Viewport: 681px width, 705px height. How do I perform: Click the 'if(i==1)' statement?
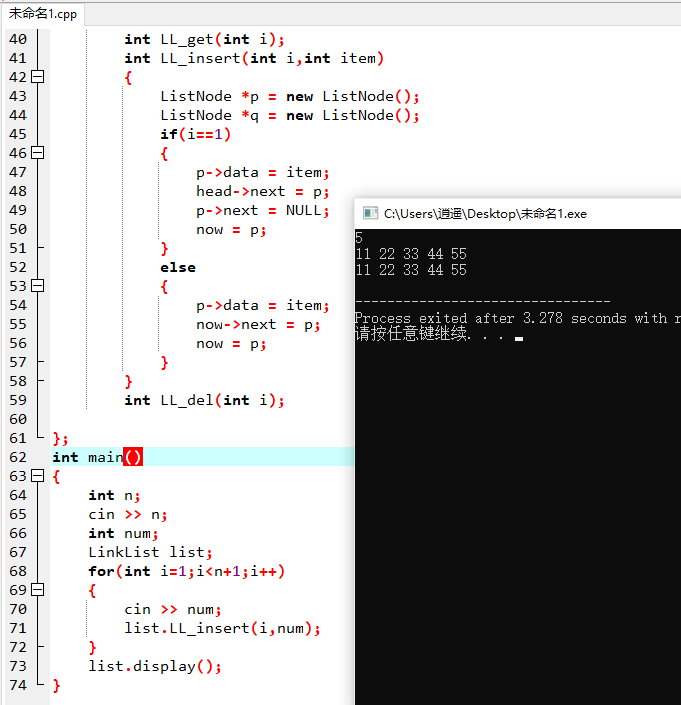(196, 134)
